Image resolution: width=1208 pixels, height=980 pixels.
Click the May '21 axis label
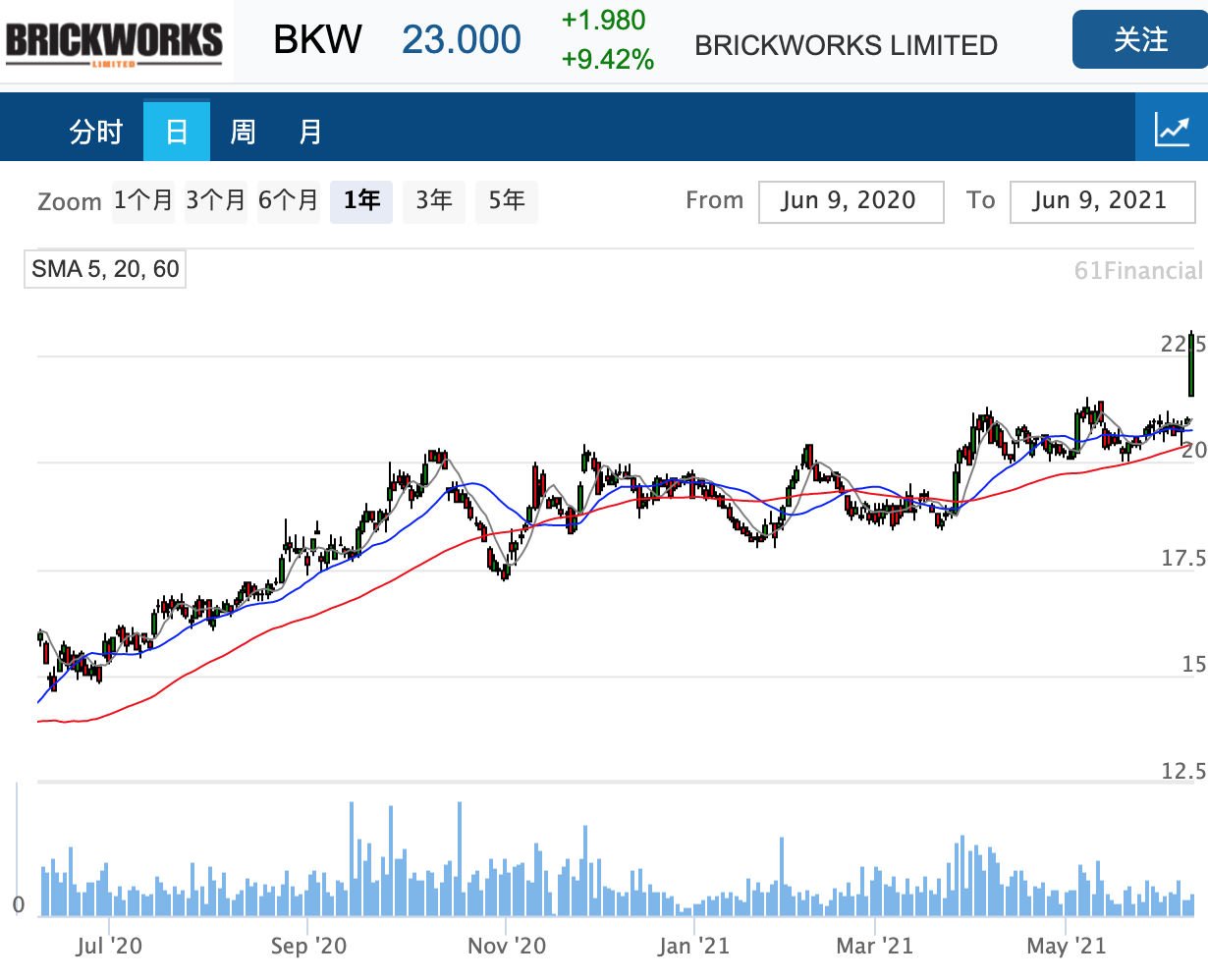(x=1066, y=946)
